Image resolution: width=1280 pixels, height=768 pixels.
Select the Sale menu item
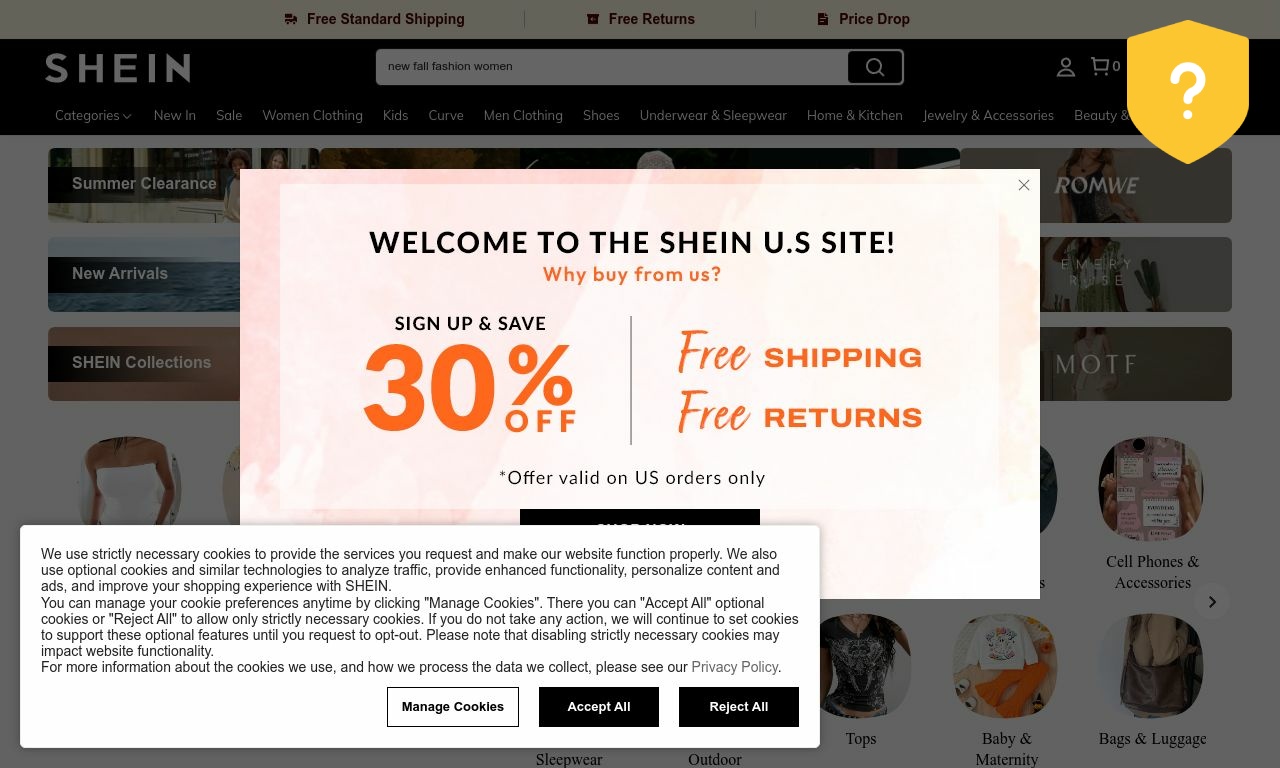pyautogui.click(x=229, y=115)
